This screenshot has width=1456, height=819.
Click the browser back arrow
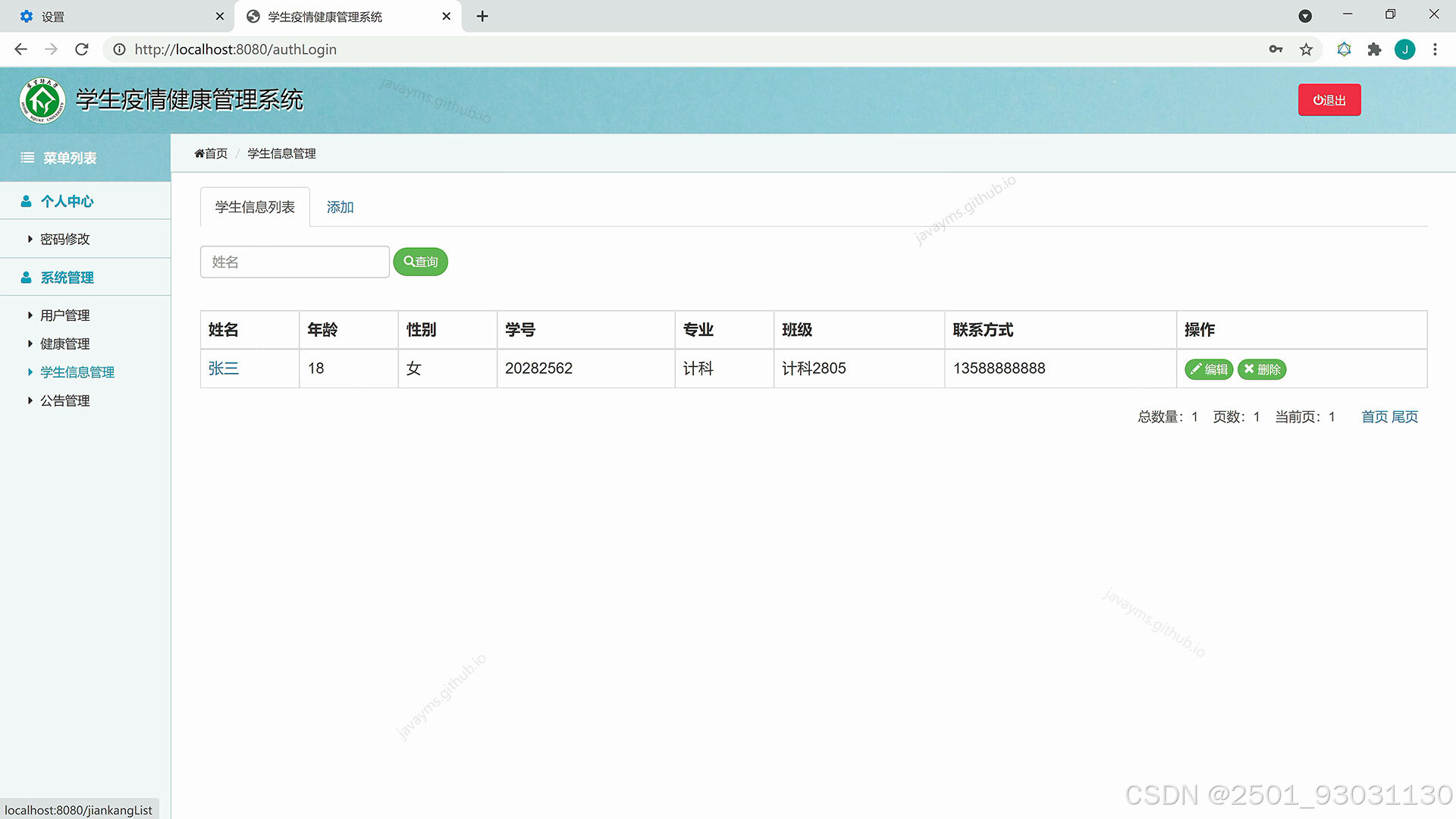20,49
